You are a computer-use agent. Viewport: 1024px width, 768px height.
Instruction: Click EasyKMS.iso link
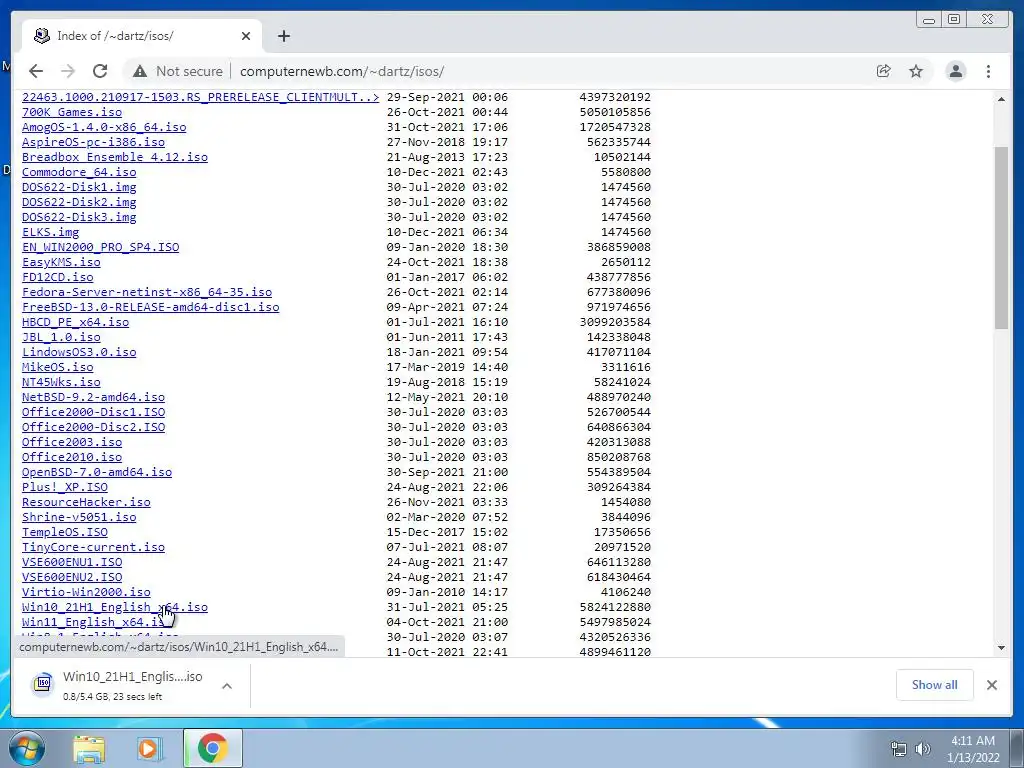[x=61, y=263]
